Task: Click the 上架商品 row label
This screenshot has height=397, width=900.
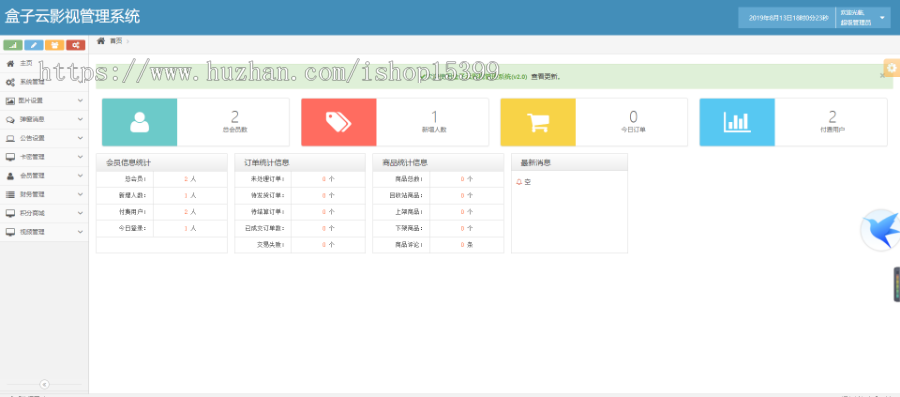Action: pyautogui.click(x=409, y=212)
